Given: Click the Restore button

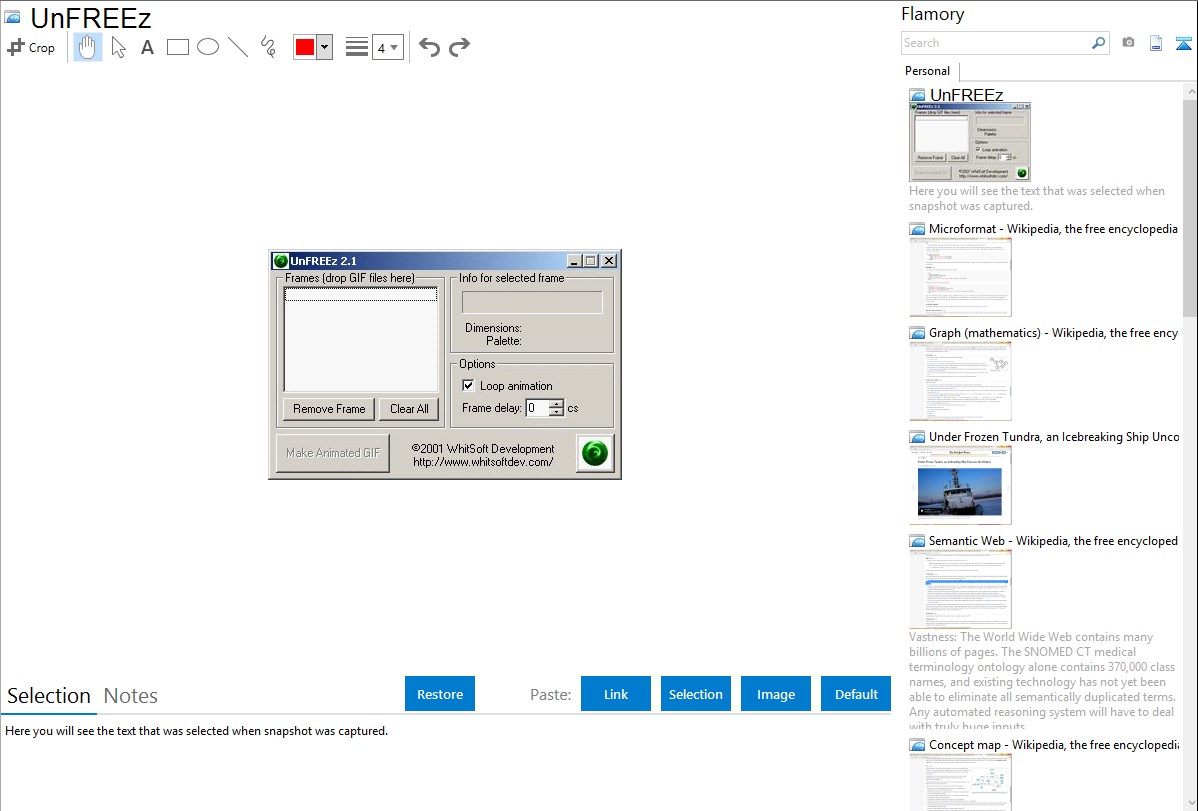Looking at the screenshot, I should 440,694.
